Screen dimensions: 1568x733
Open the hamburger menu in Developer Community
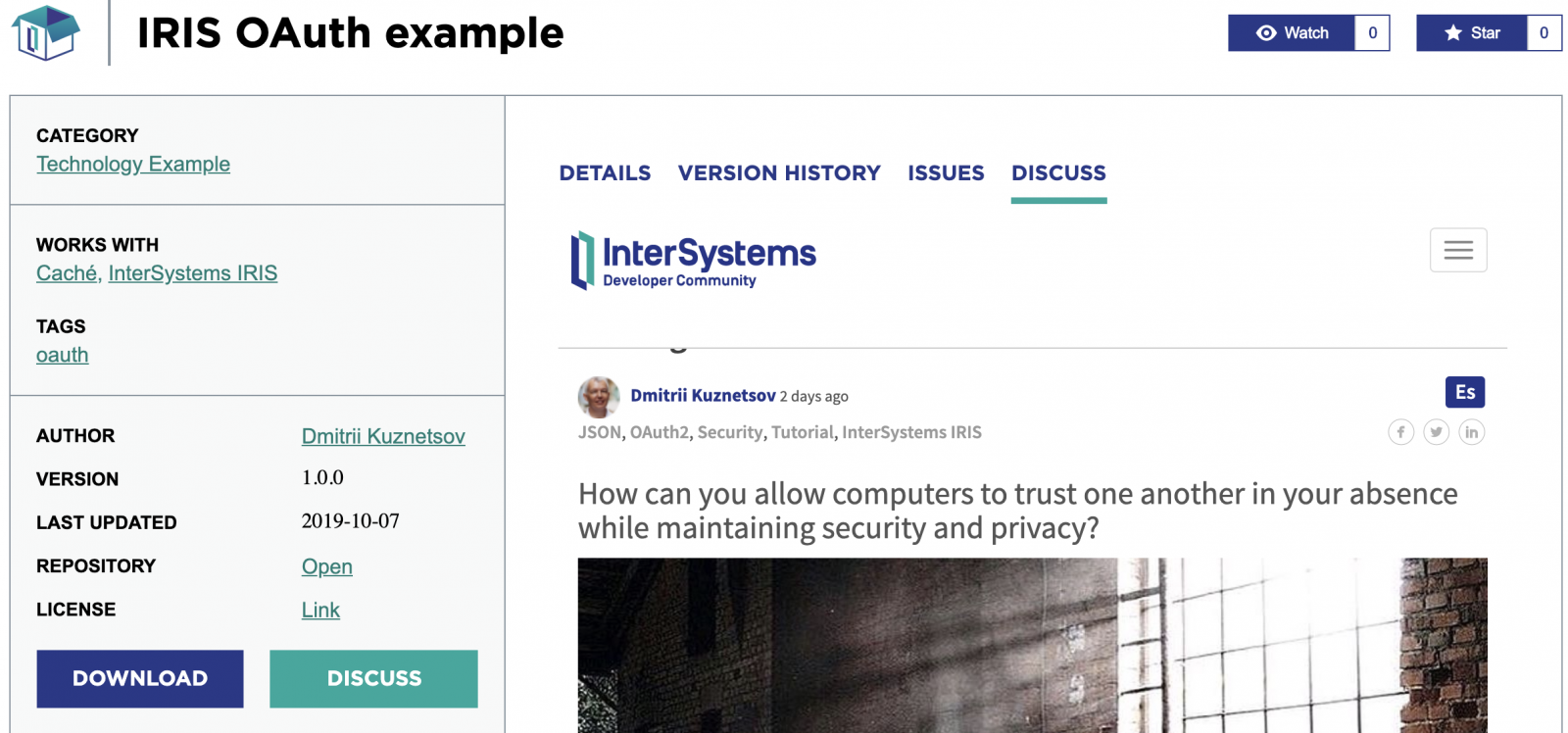coord(1457,250)
